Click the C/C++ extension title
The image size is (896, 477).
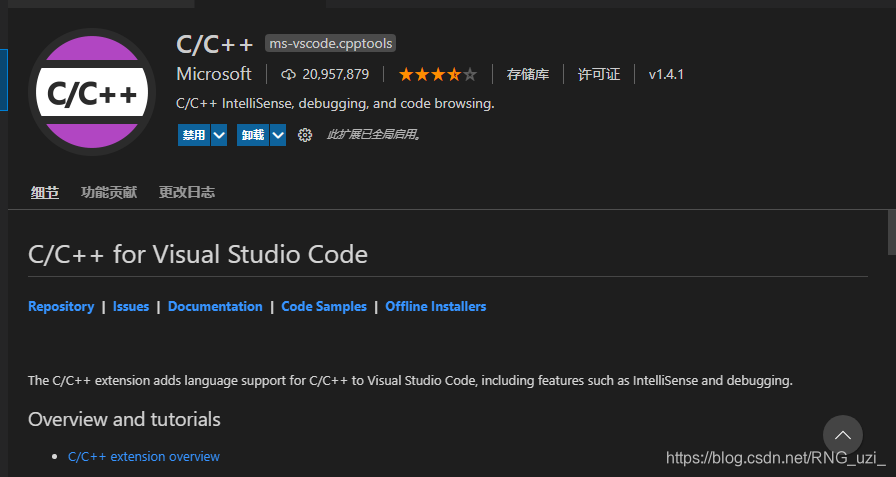214,44
